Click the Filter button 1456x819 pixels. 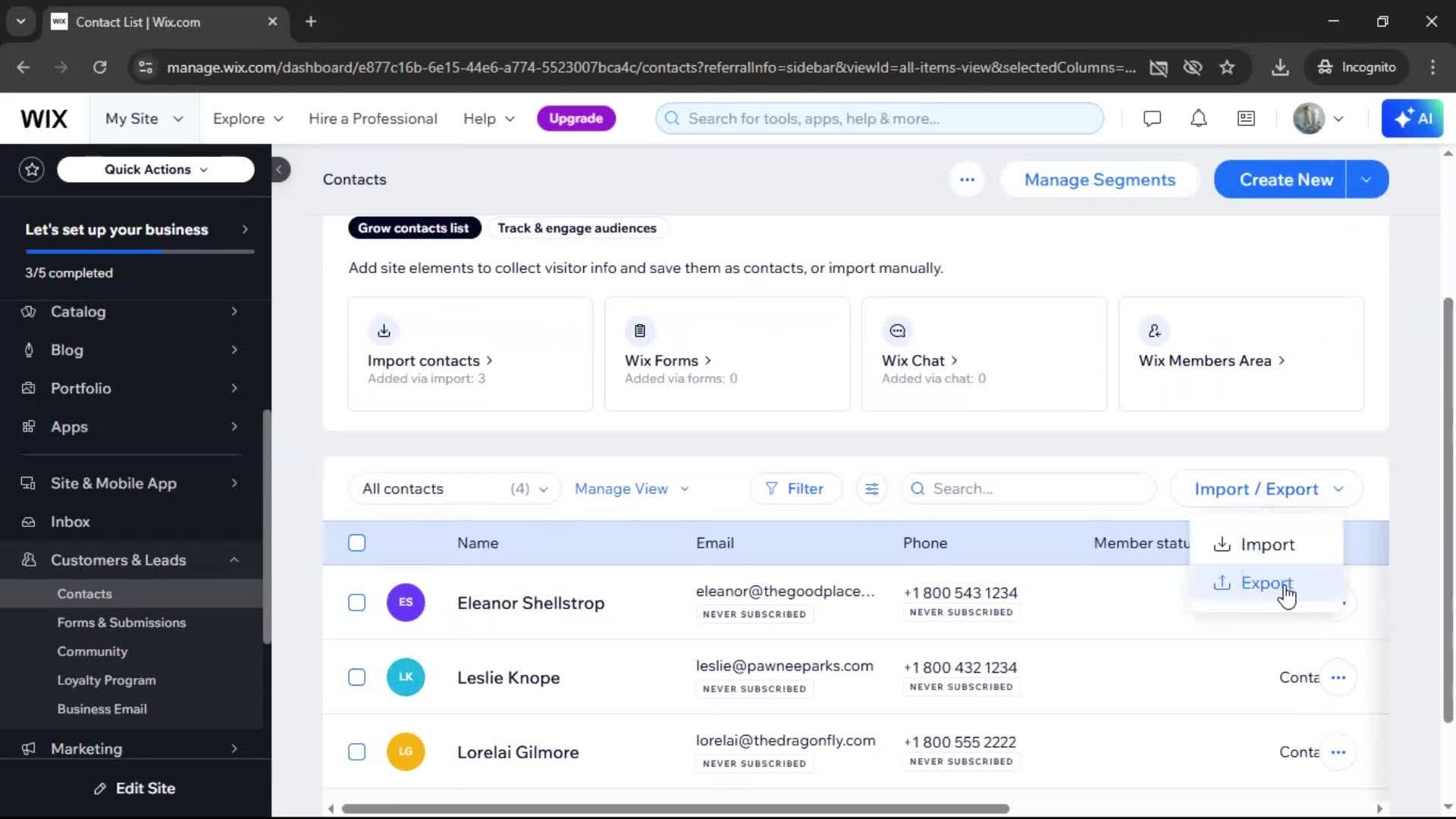pos(795,489)
